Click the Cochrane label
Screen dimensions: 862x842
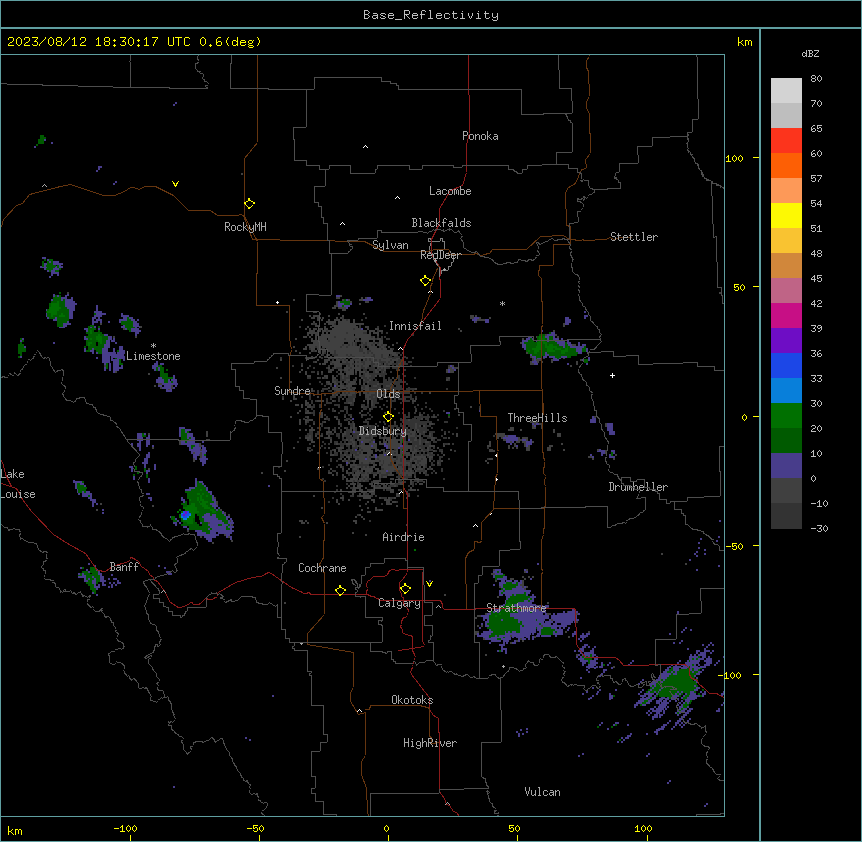[322, 568]
